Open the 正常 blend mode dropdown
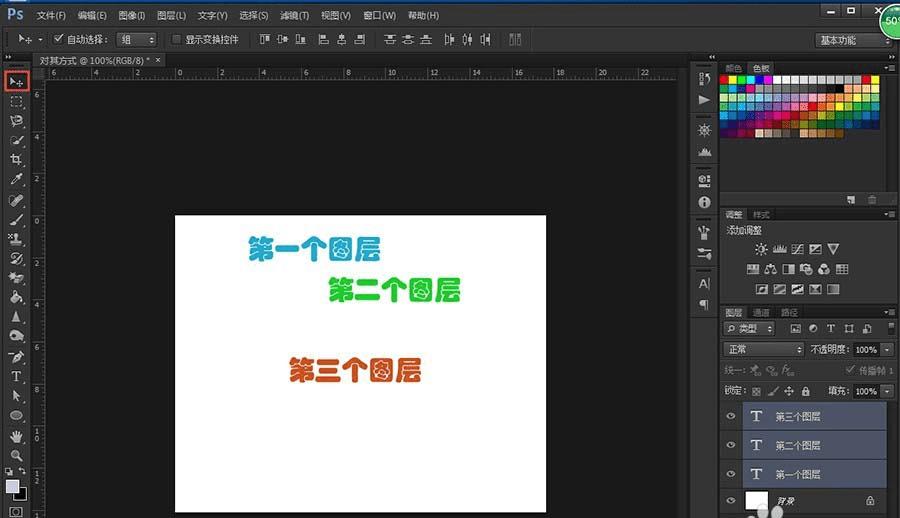 764,350
